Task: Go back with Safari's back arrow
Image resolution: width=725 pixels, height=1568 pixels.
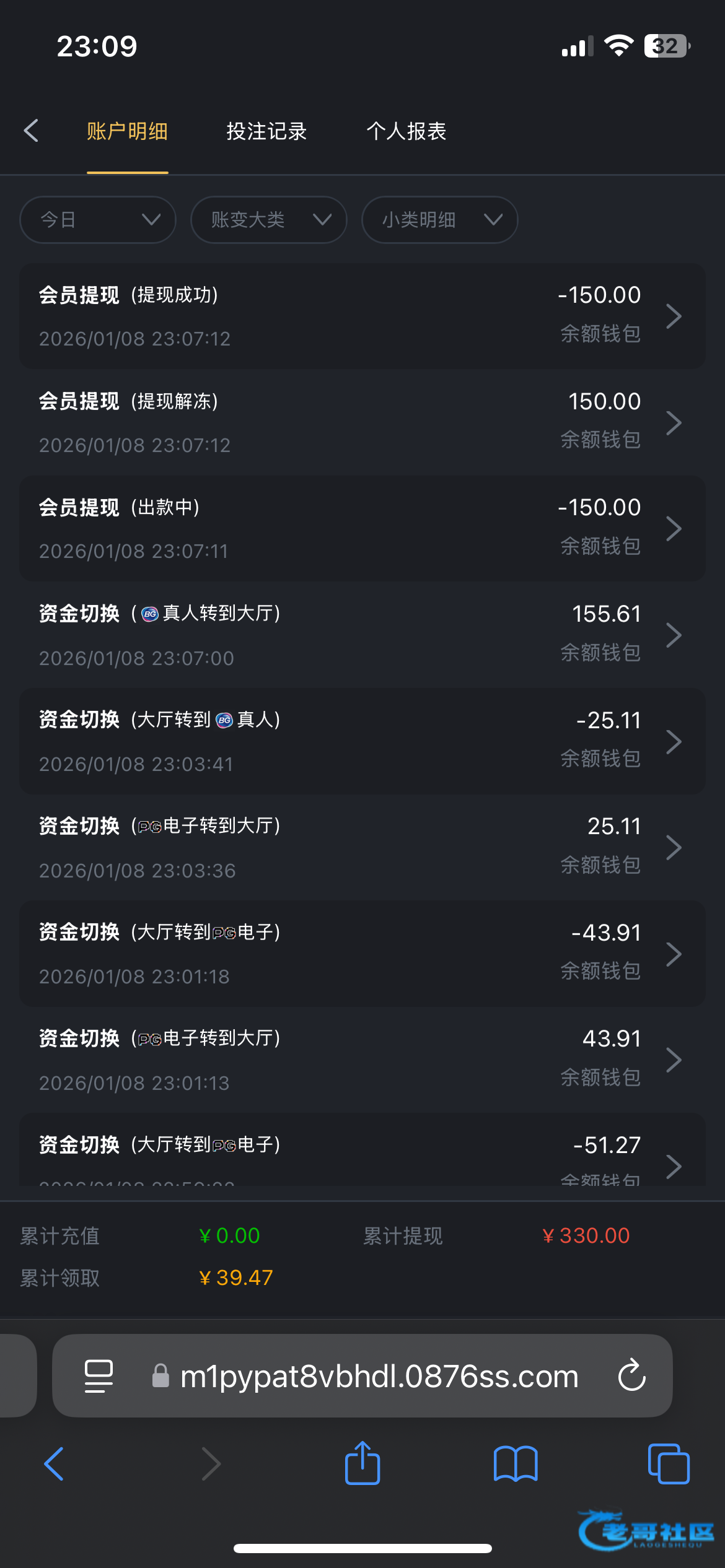Action: click(x=54, y=1463)
